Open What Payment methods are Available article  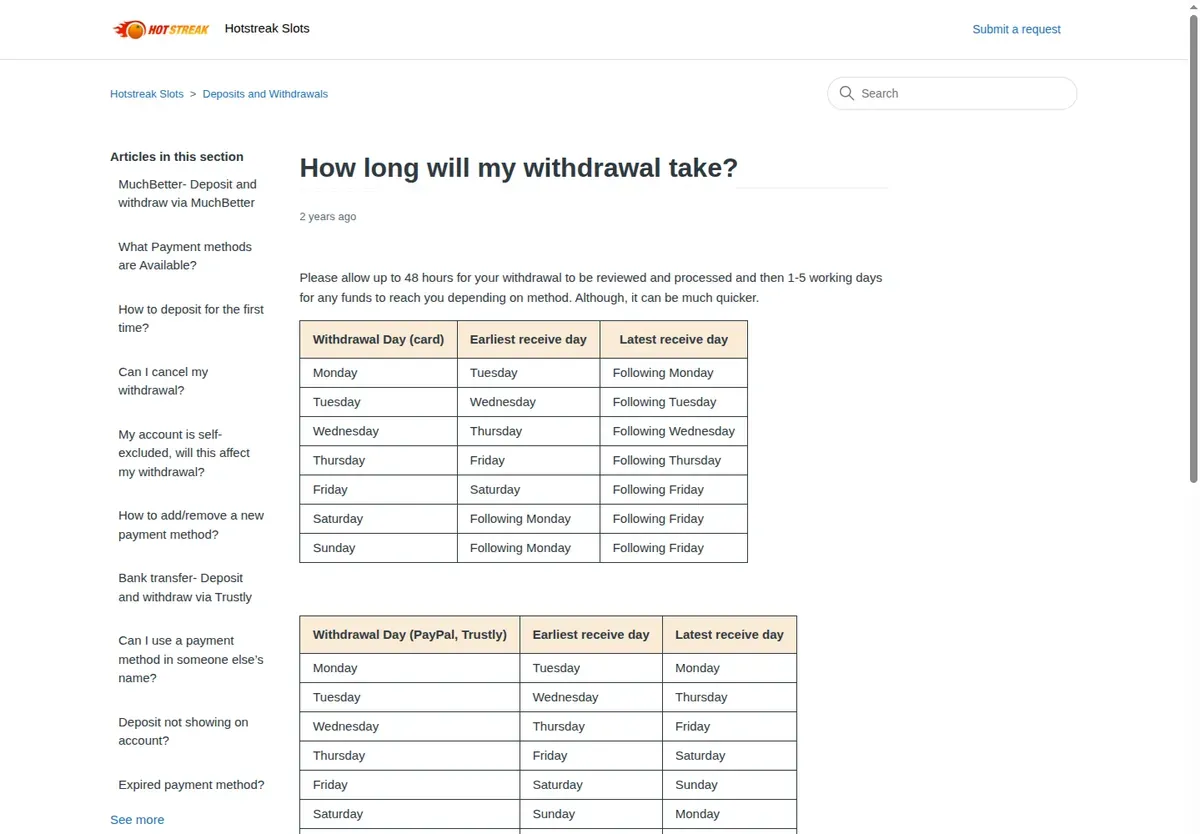(185, 256)
